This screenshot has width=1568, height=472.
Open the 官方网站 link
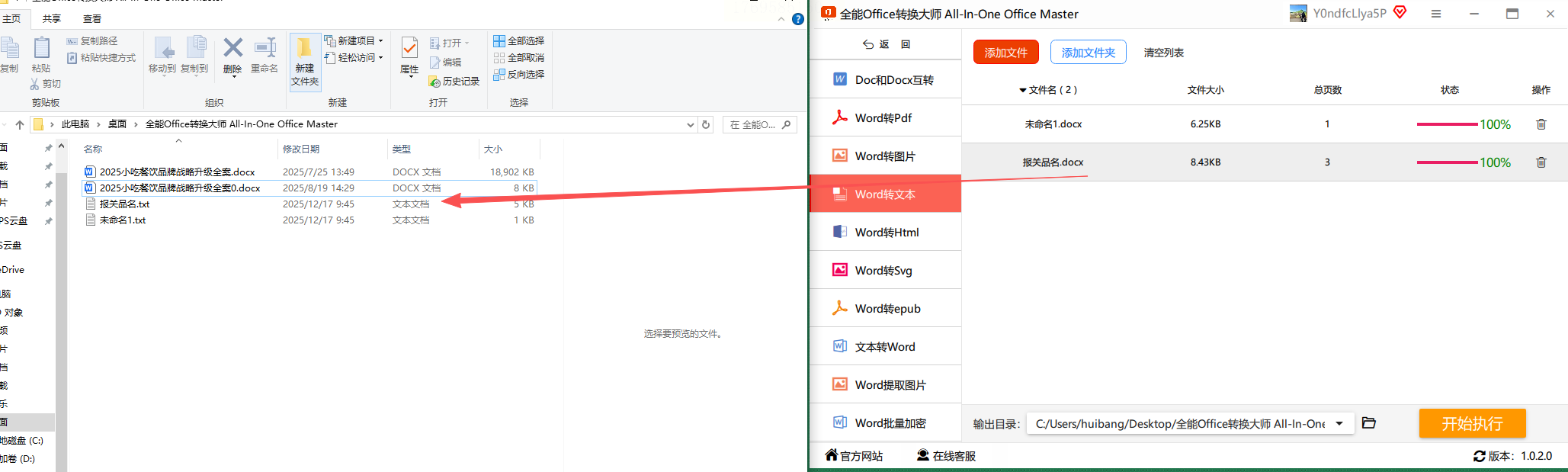pyautogui.click(x=855, y=456)
